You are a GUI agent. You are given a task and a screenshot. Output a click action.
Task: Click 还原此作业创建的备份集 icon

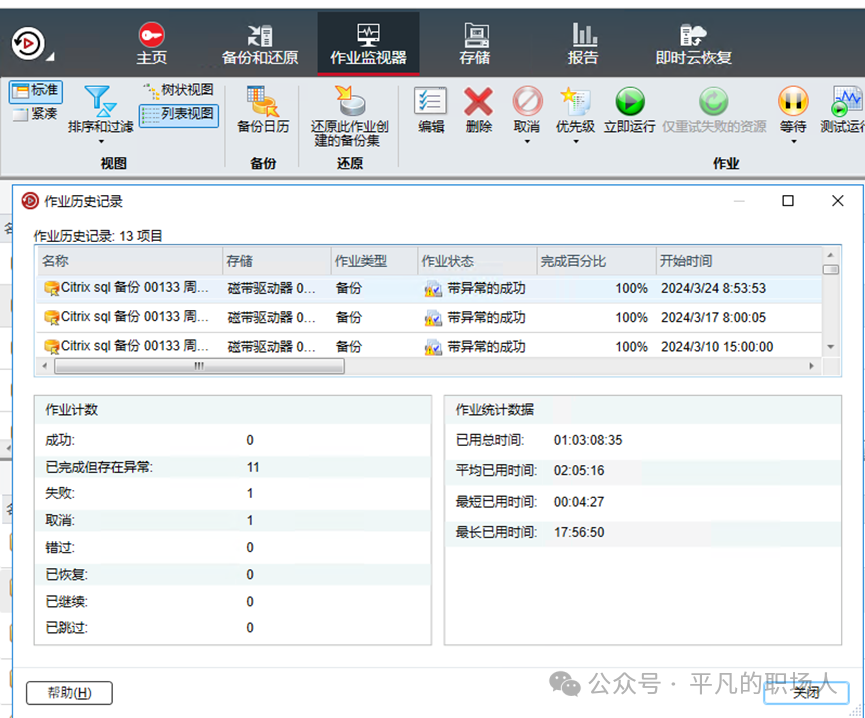click(349, 102)
